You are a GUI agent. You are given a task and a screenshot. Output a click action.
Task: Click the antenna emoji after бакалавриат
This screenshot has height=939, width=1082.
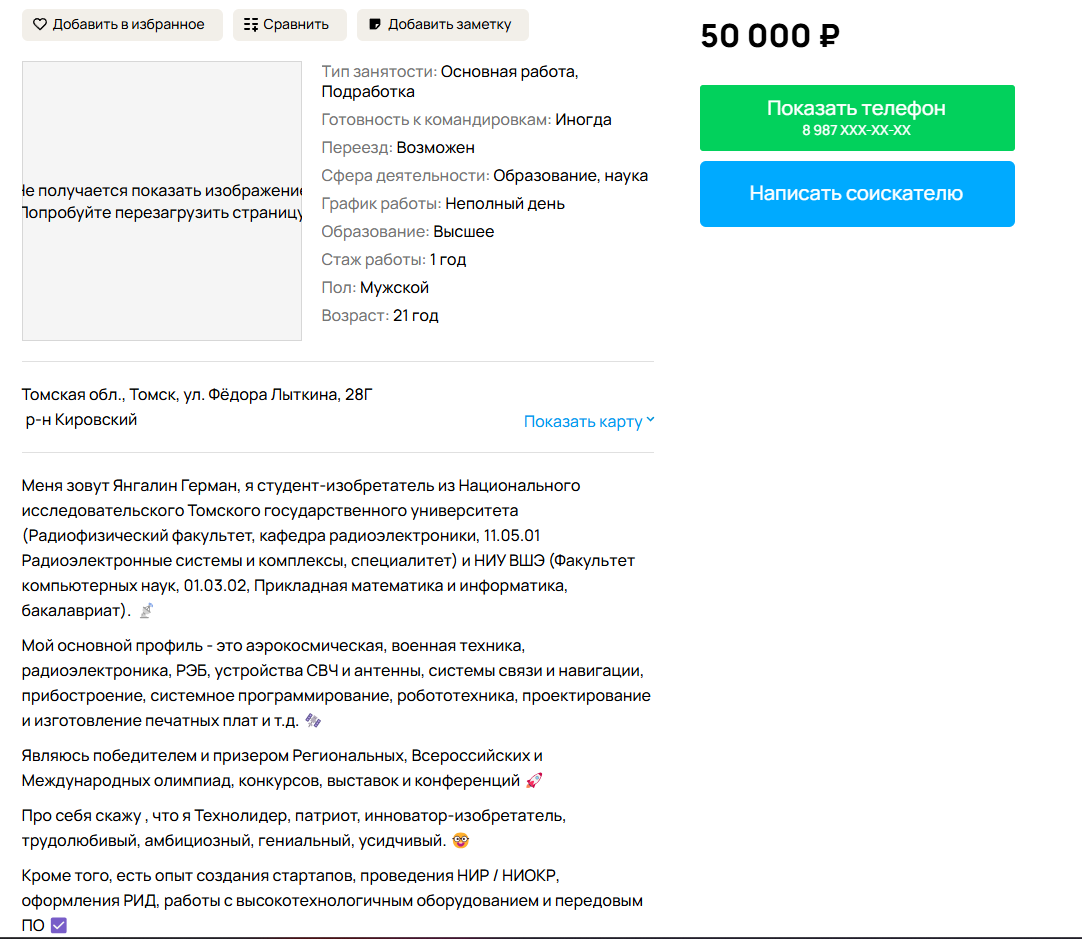tap(146, 610)
